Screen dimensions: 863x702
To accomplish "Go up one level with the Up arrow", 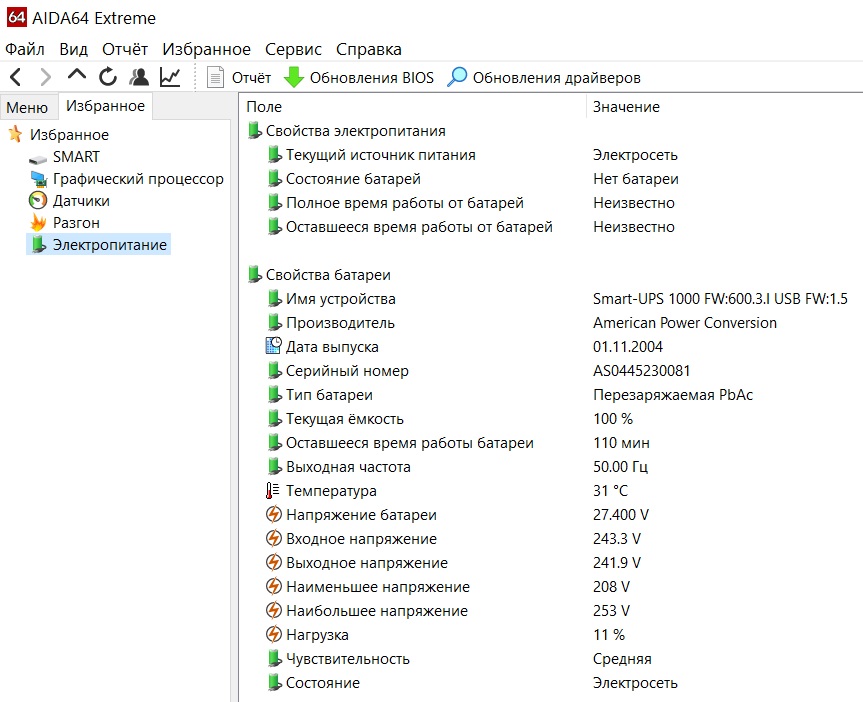I will 77,77.
